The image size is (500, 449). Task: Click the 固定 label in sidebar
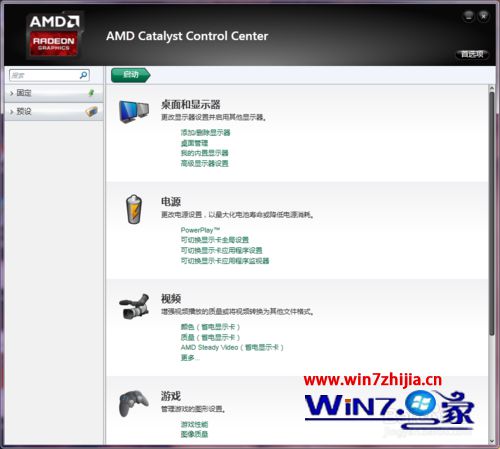coord(24,93)
